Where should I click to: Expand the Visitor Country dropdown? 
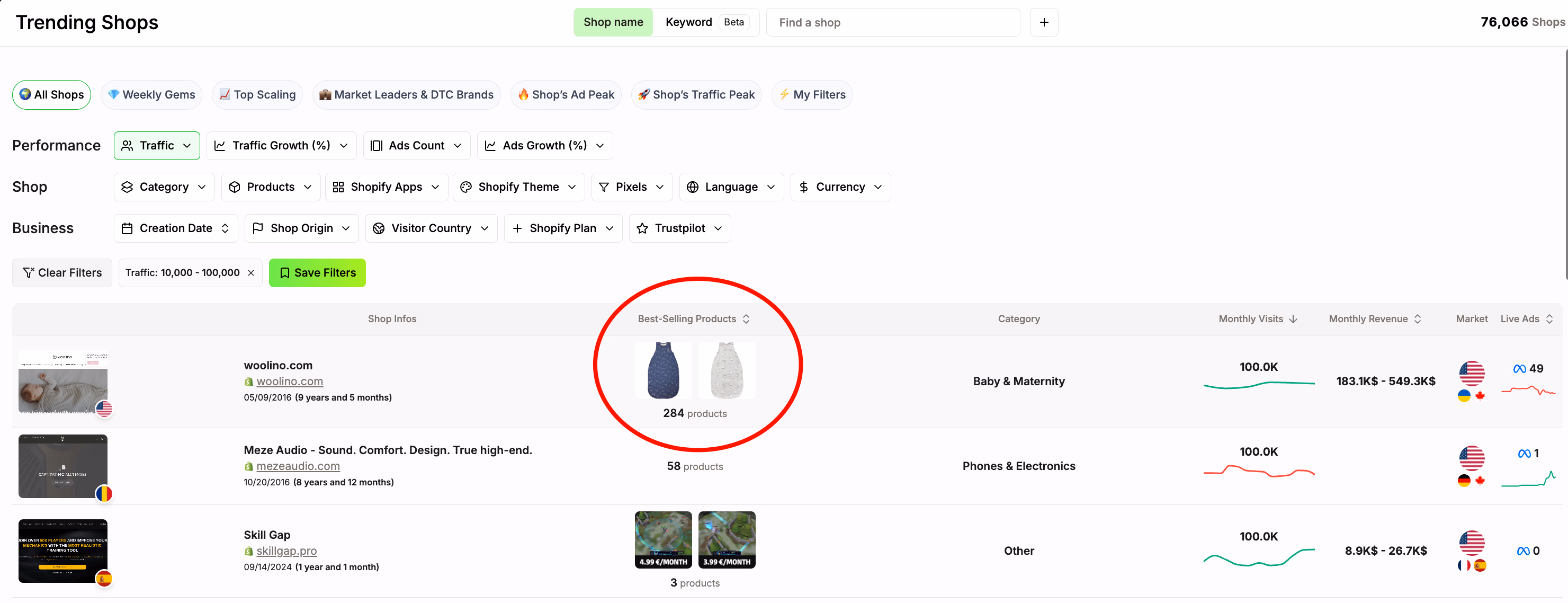431,228
